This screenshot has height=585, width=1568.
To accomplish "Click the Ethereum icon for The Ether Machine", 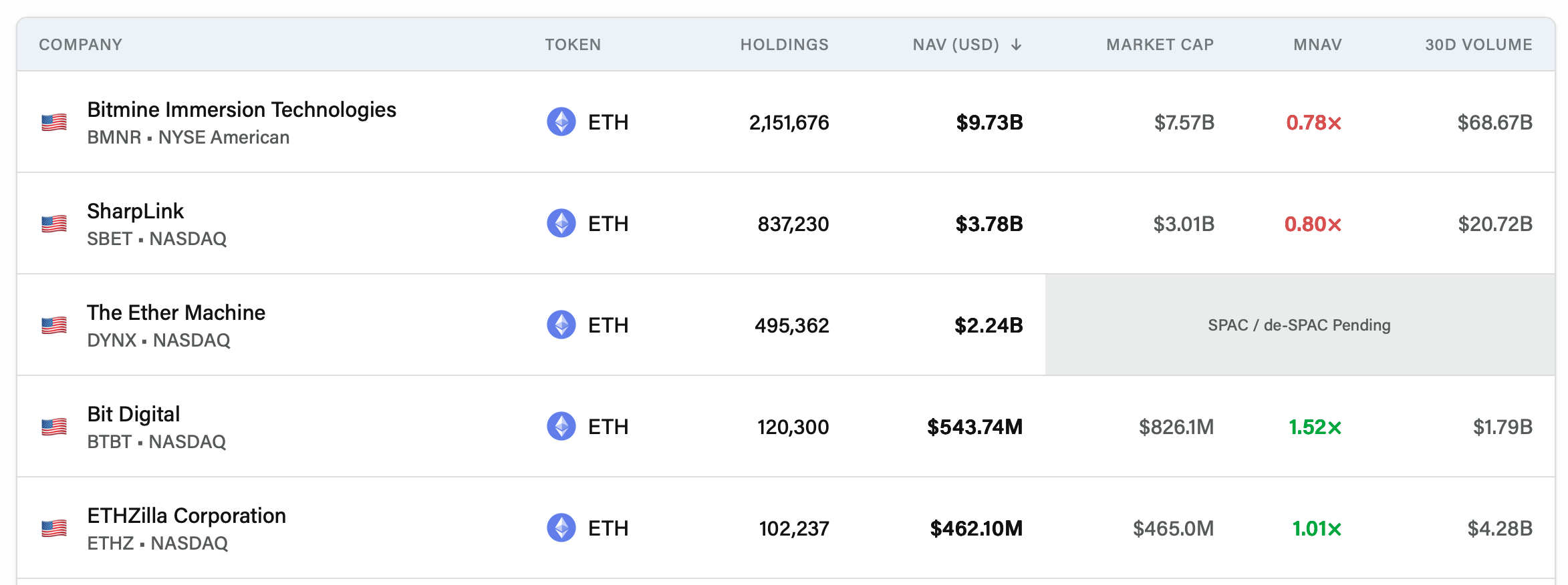I will pyautogui.click(x=561, y=325).
